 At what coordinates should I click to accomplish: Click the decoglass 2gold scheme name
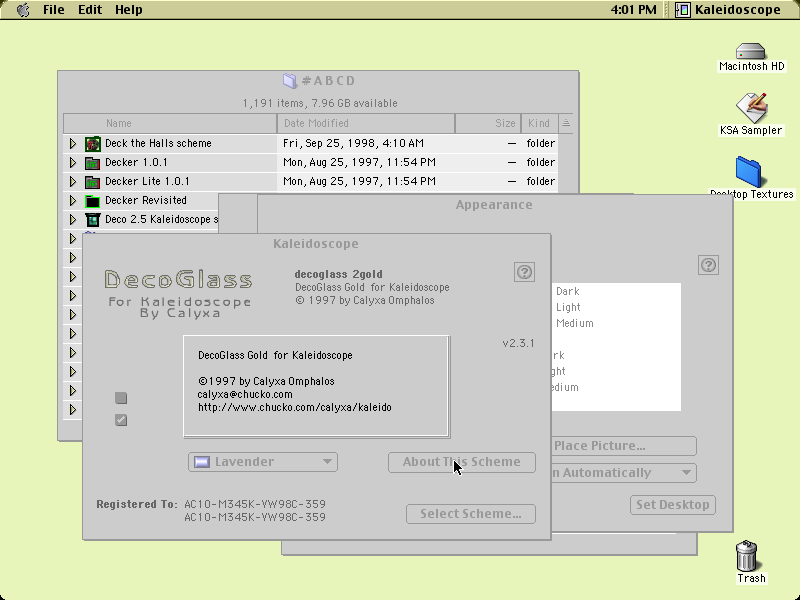tap(339, 274)
